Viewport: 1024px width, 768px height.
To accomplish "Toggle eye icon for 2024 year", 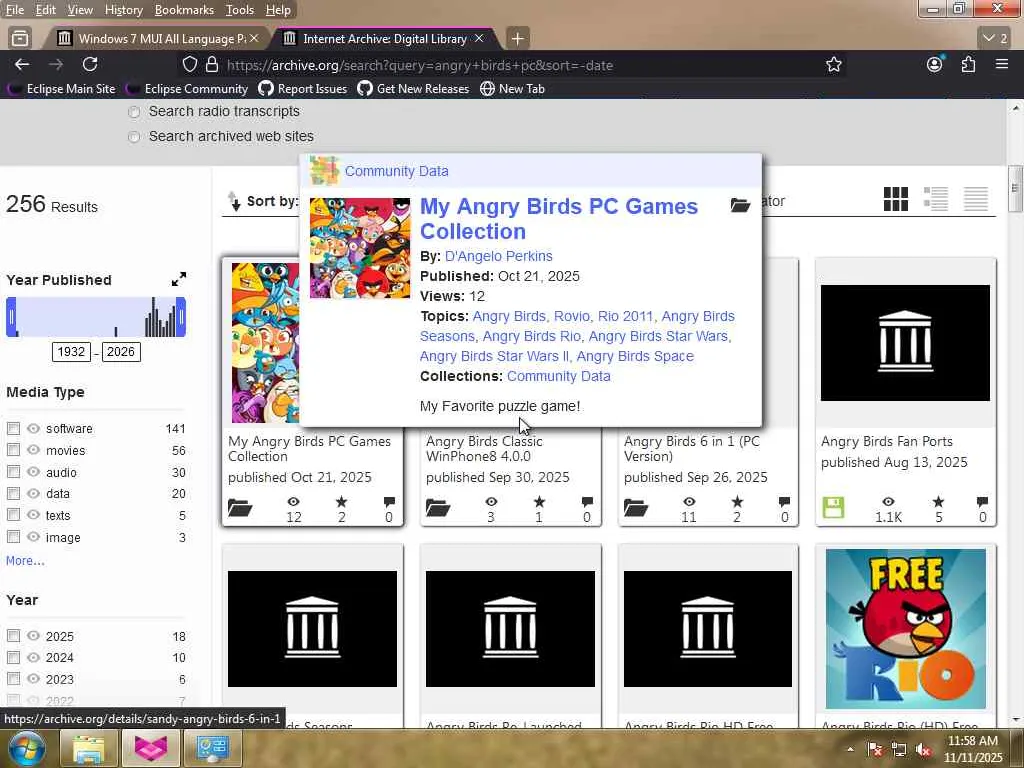I will click(33, 657).
